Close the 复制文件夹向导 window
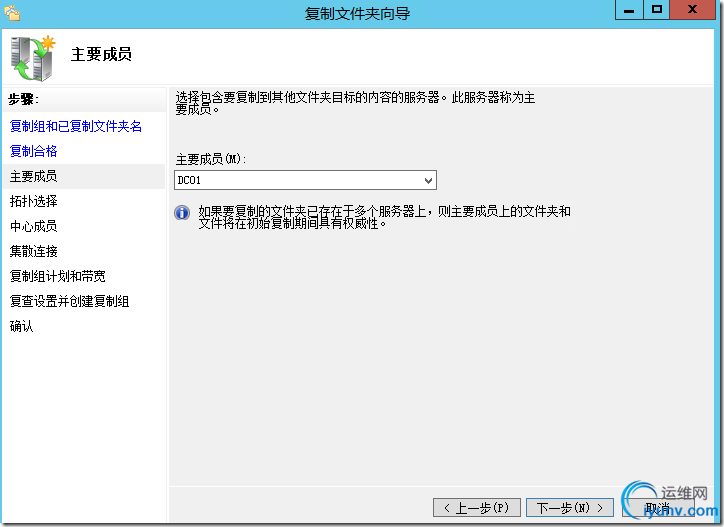724x527 pixels. [692, 10]
